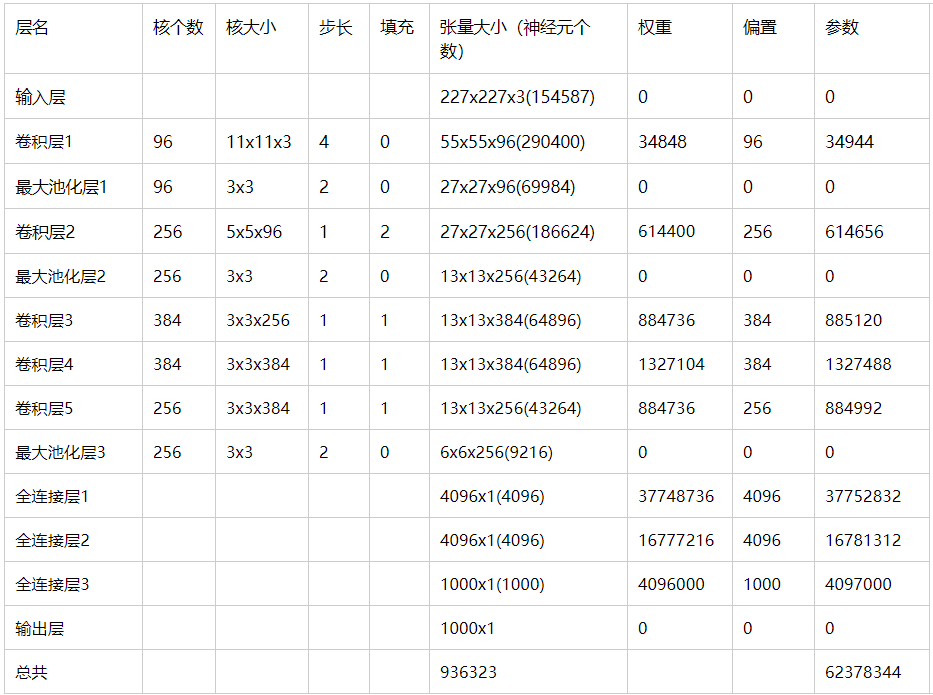Select the 最大池化层2 row label
933x695 pixels.
pos(60,276)
